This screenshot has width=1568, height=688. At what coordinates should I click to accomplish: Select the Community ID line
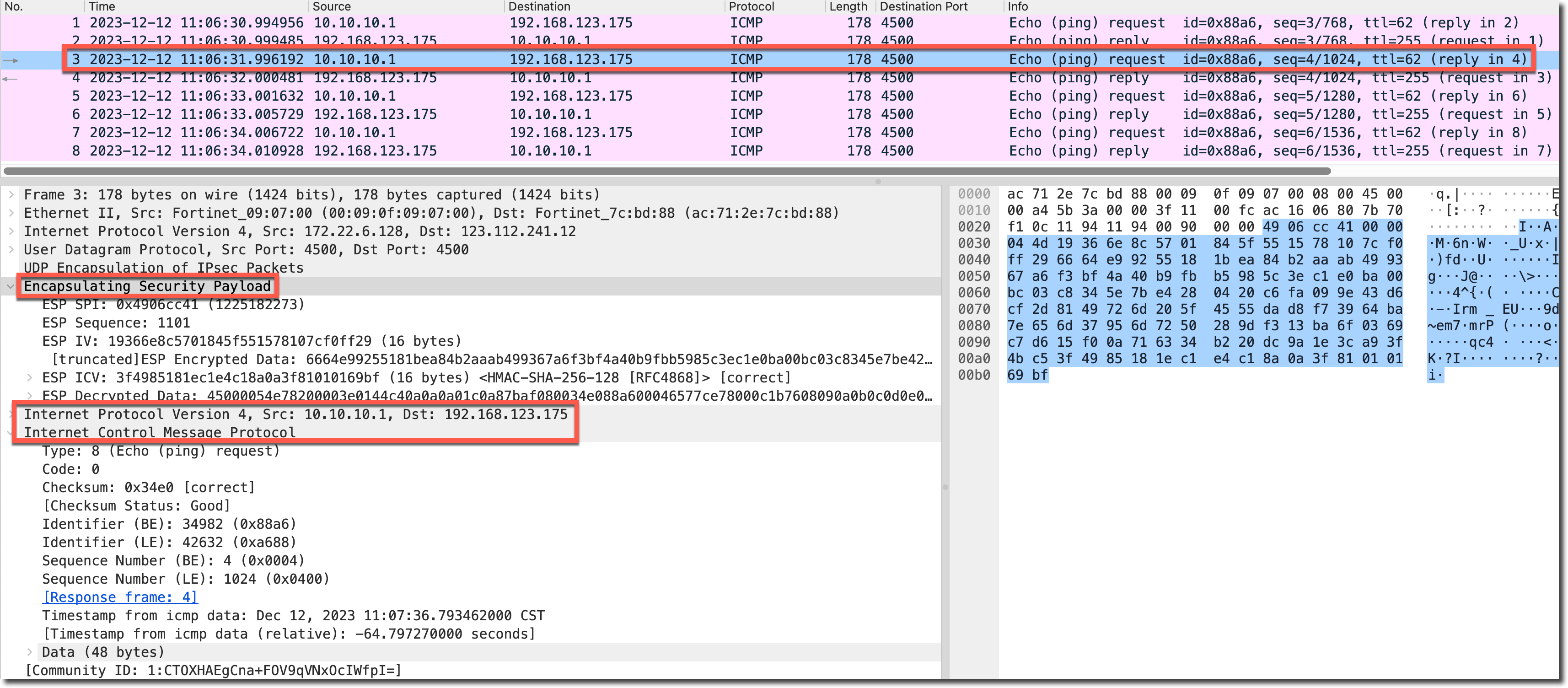[x=213, y=670]
